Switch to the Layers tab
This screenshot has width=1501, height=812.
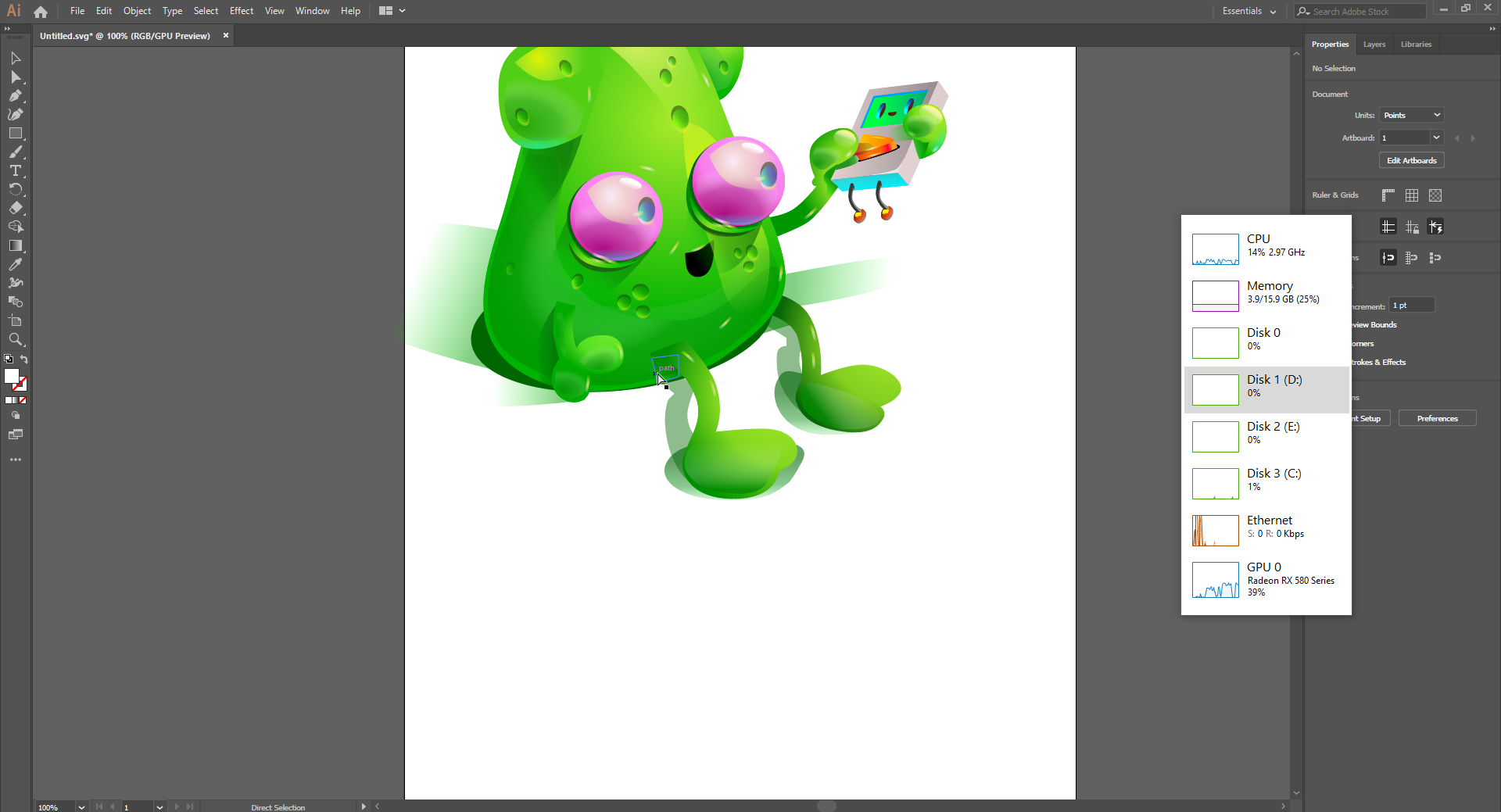click(1374, 45)
